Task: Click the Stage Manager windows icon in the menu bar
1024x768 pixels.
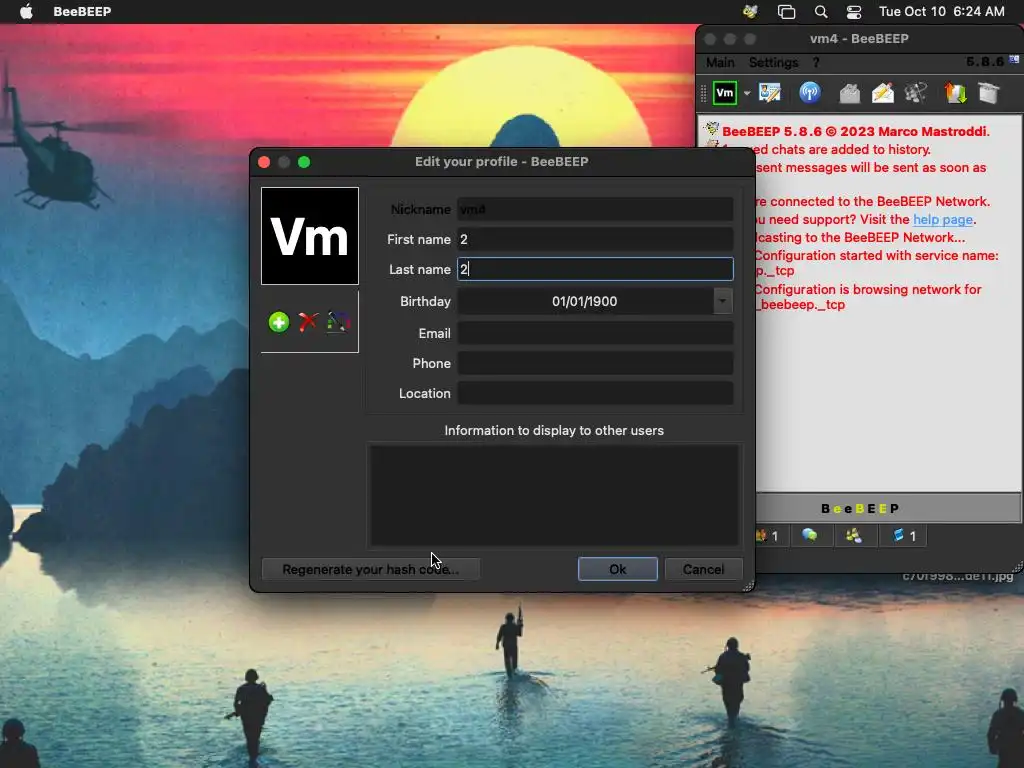Action: click(786, 11)
